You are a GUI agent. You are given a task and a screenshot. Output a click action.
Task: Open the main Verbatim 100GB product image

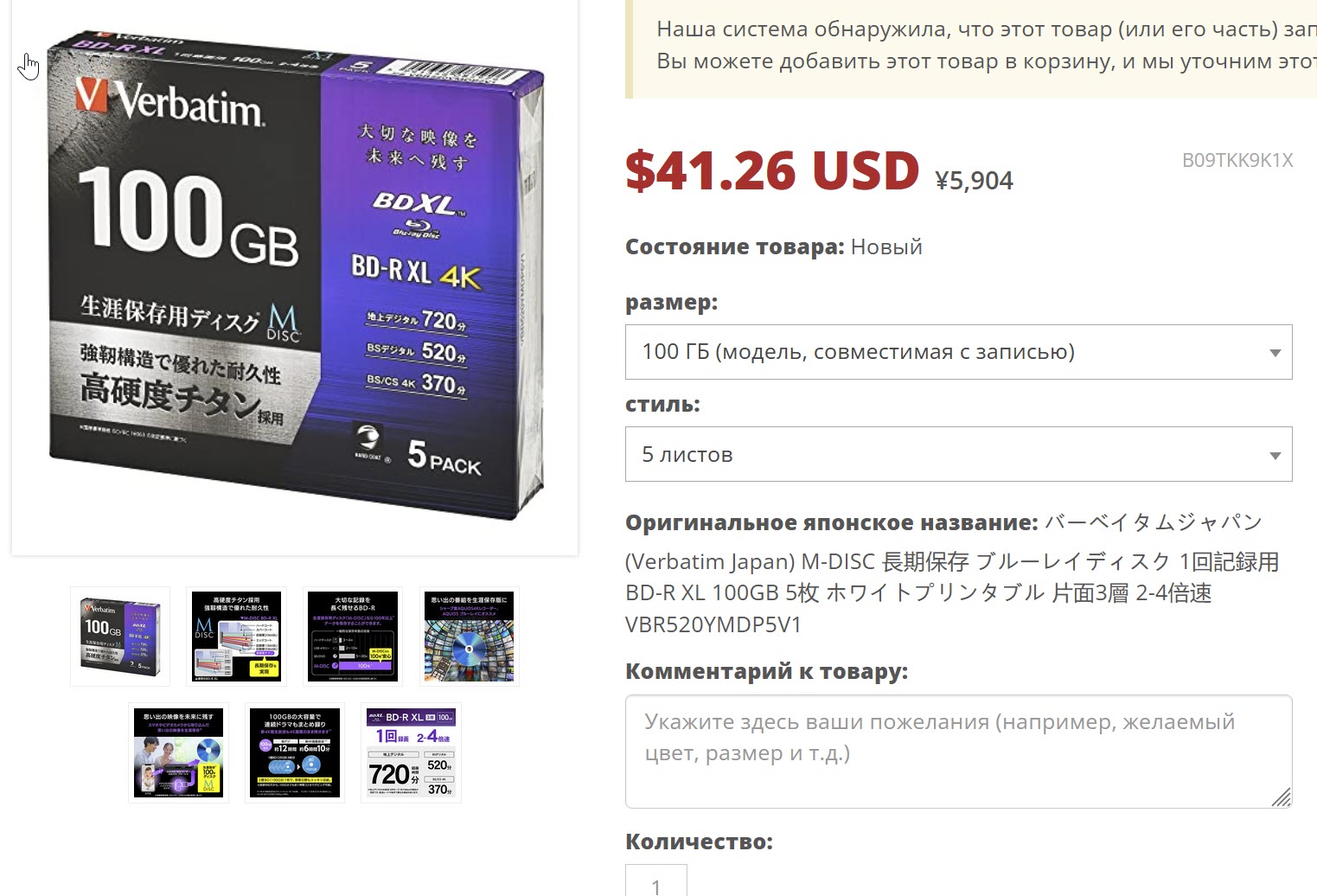(x=295, y=277)
